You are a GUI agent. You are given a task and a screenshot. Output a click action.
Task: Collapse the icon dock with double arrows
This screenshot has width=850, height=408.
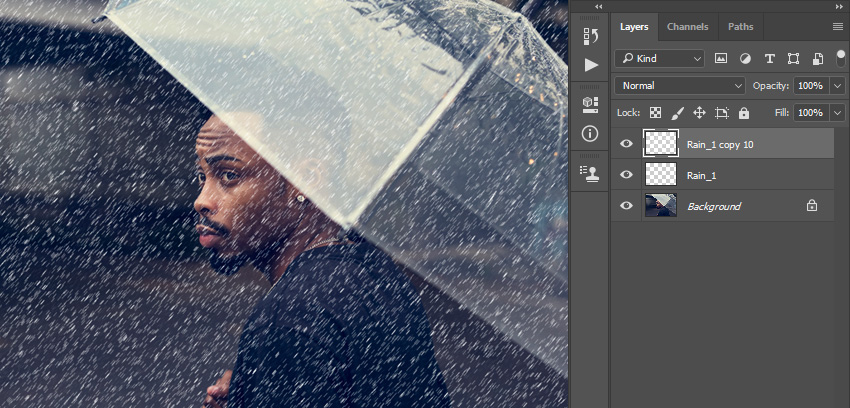coord(598,7)
